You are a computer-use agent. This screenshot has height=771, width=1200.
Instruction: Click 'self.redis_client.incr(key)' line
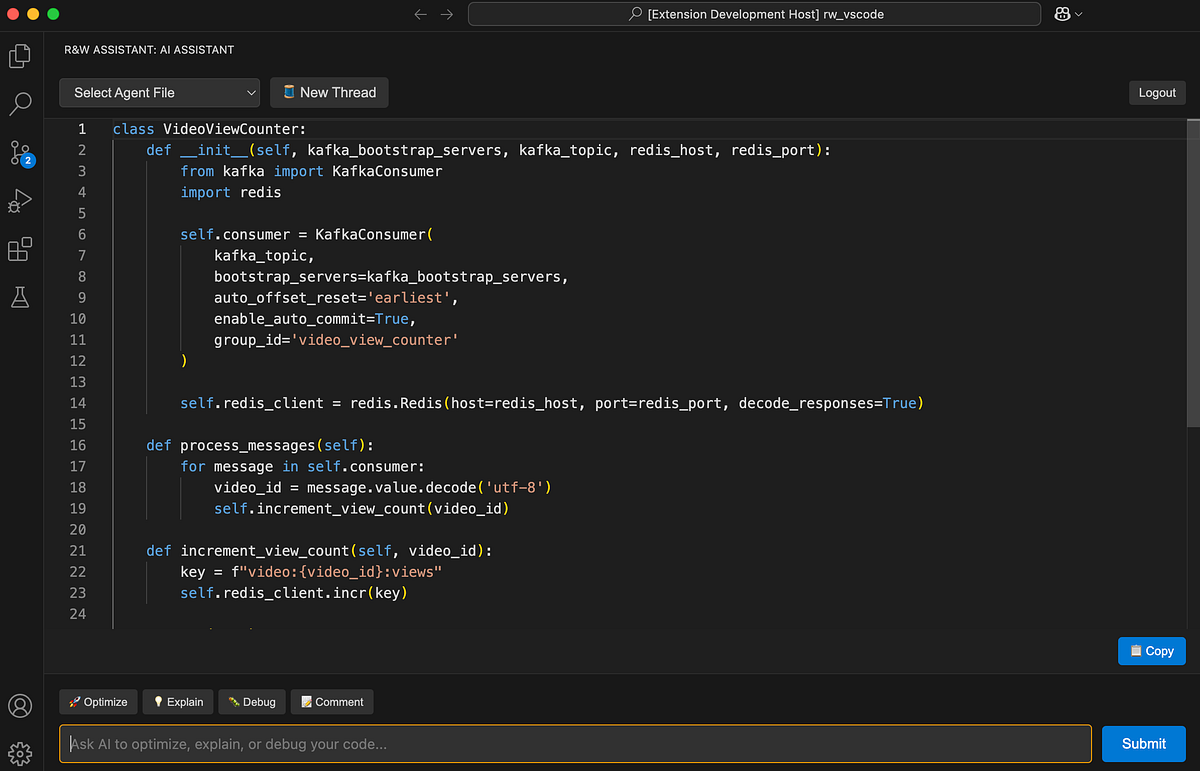(294, 593)
